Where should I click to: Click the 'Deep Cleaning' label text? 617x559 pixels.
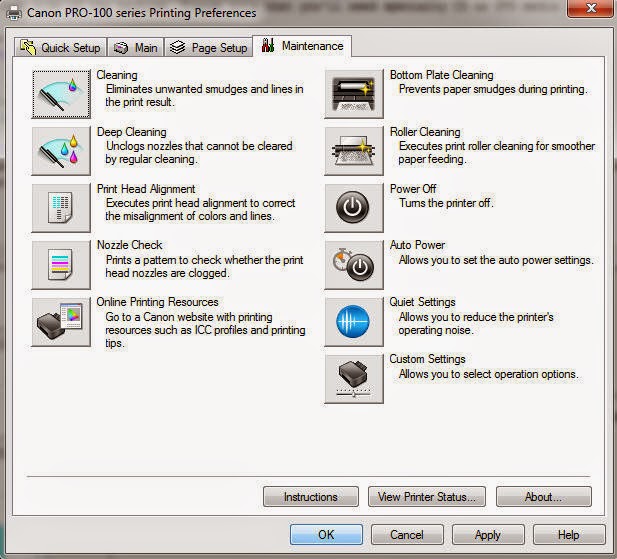[131, 132]
